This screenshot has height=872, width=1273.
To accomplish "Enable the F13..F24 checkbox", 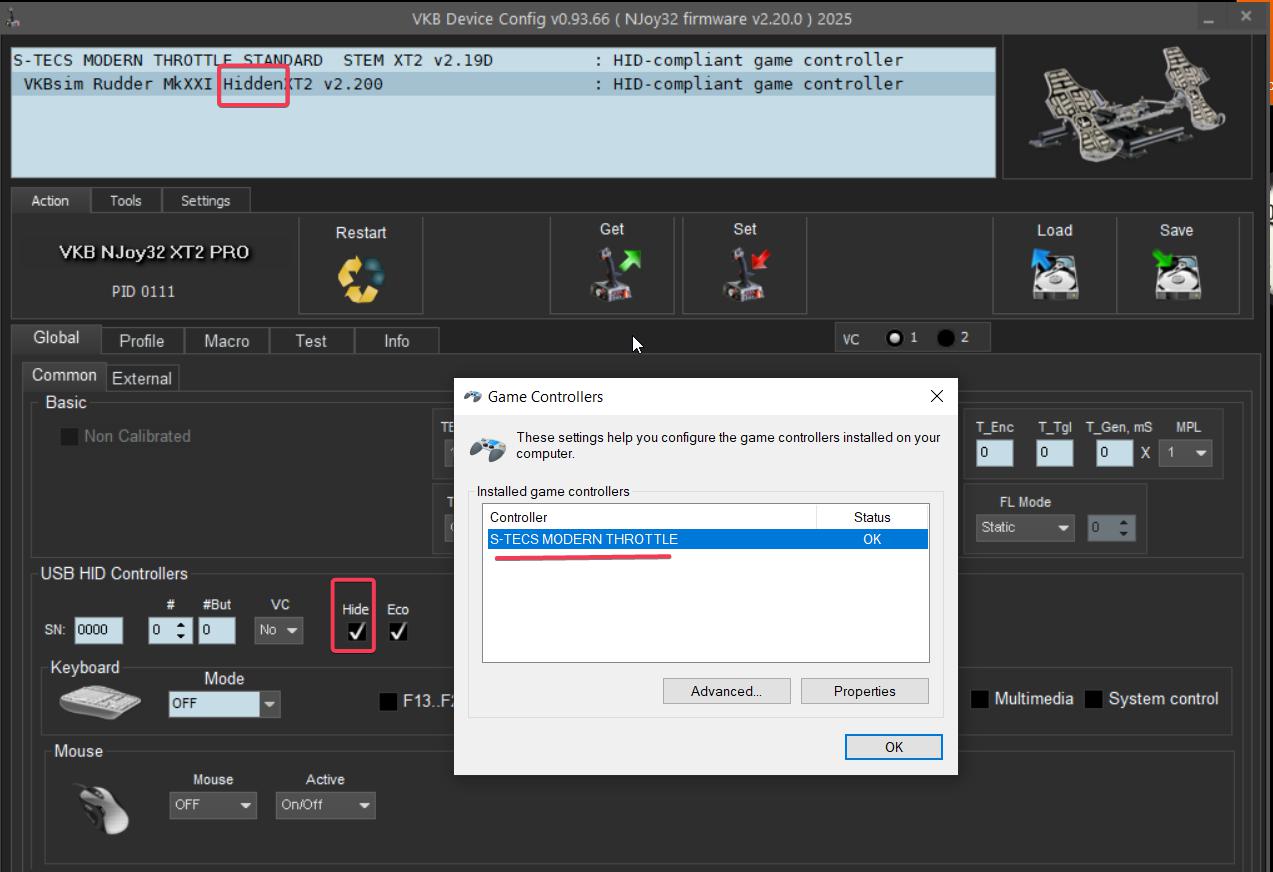I will pos(388,701).
